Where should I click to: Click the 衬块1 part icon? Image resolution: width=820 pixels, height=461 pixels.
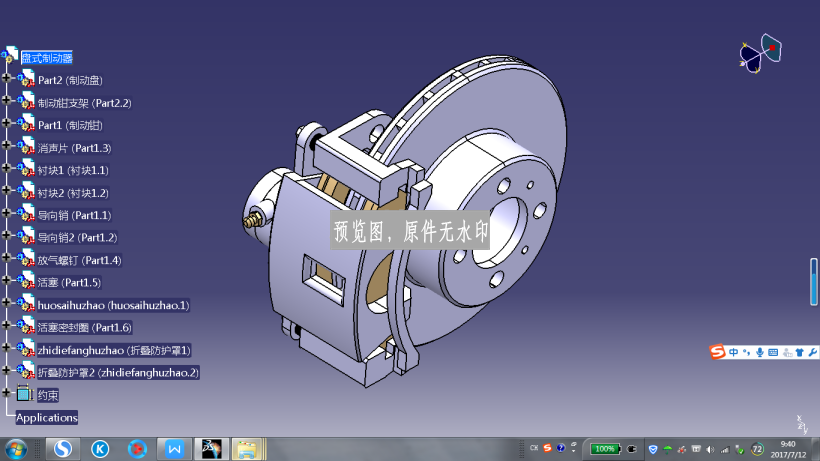[26, 169]
